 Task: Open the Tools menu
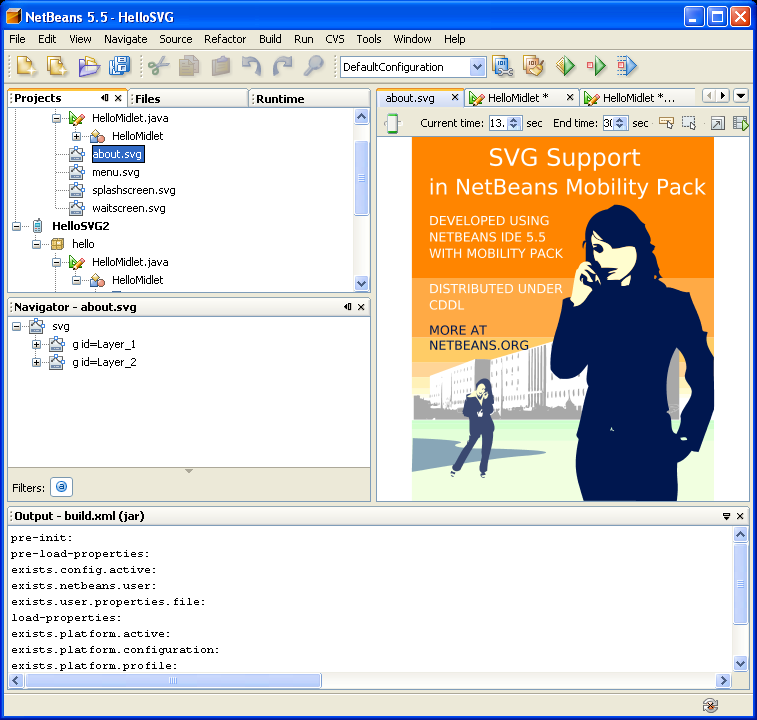(x=369, y=39)
